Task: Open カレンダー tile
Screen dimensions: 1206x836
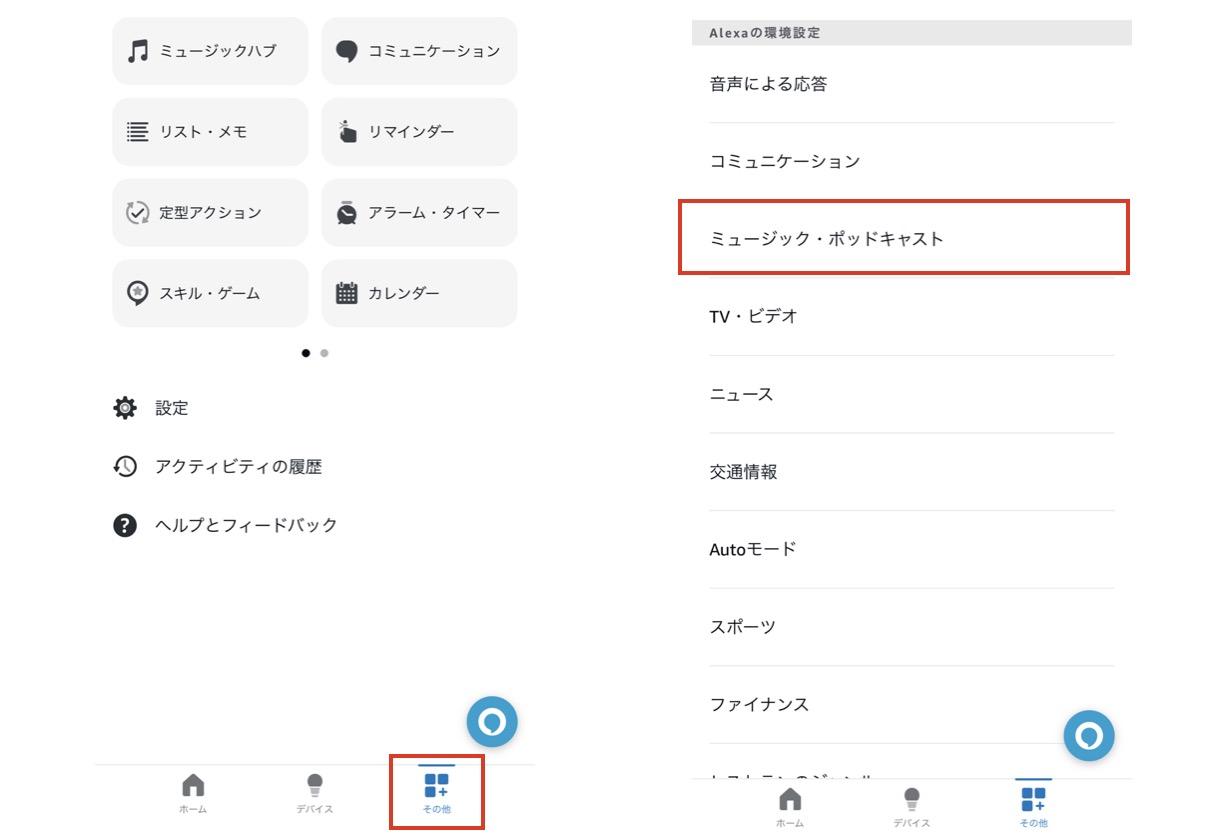Action: click(x=419, y=294)
